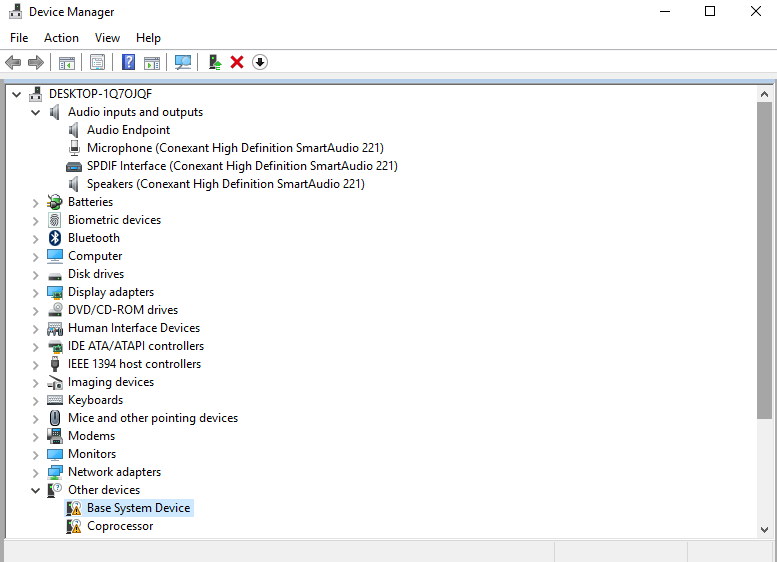Screen dimensions: 777x562
Task: Open the Action menu
Action: click(61, 38)
